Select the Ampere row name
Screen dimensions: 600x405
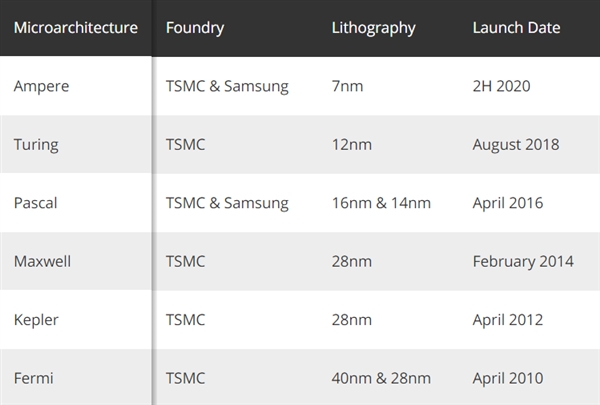coord(42,86)
